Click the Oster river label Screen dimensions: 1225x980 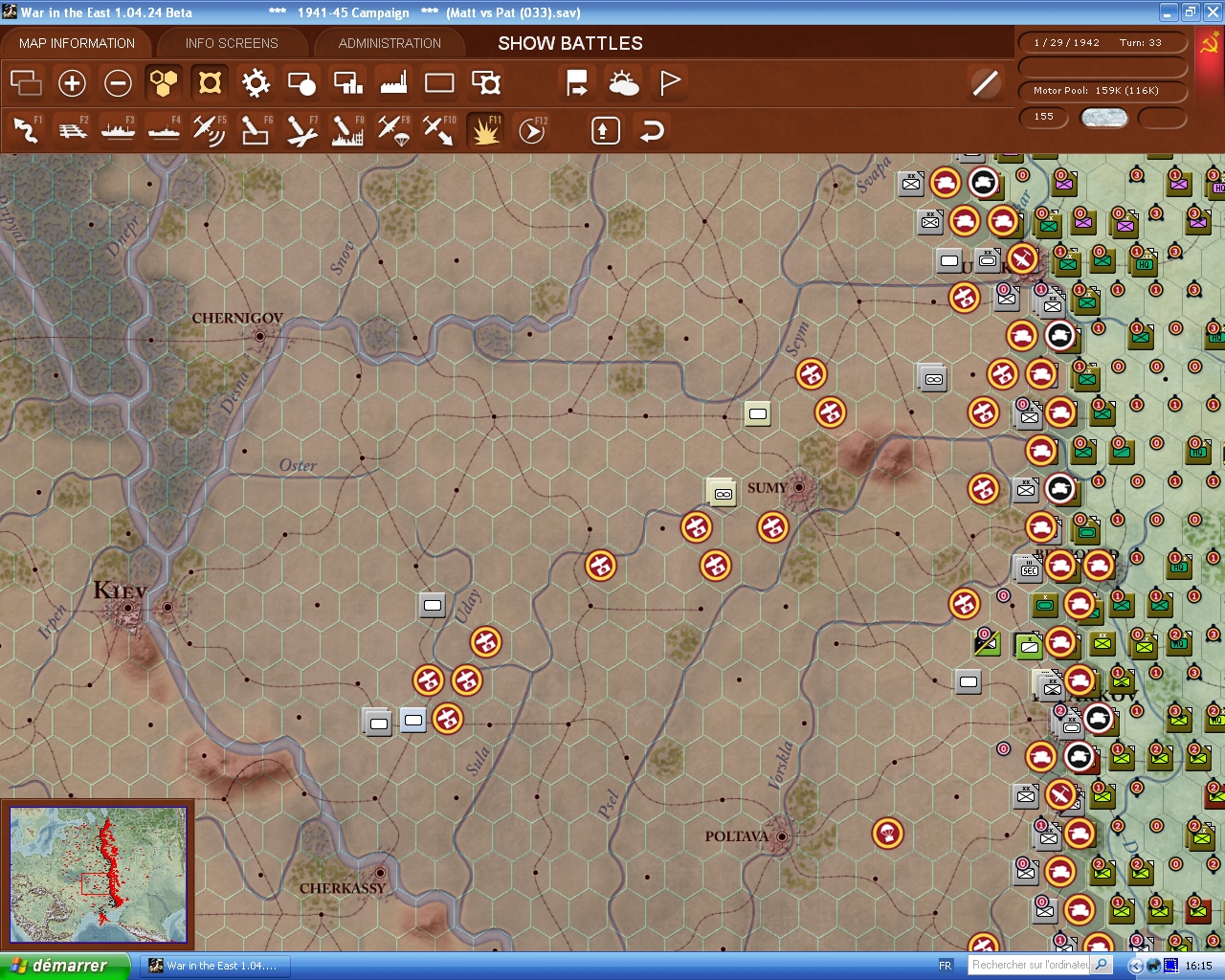298,466
